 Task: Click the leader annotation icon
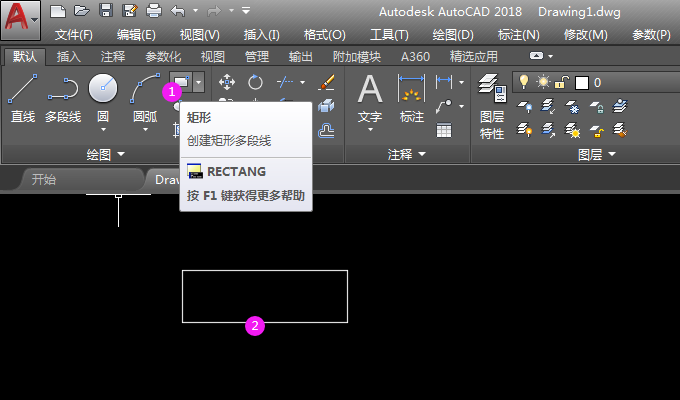pyautogui.click(x=444, y=106)
